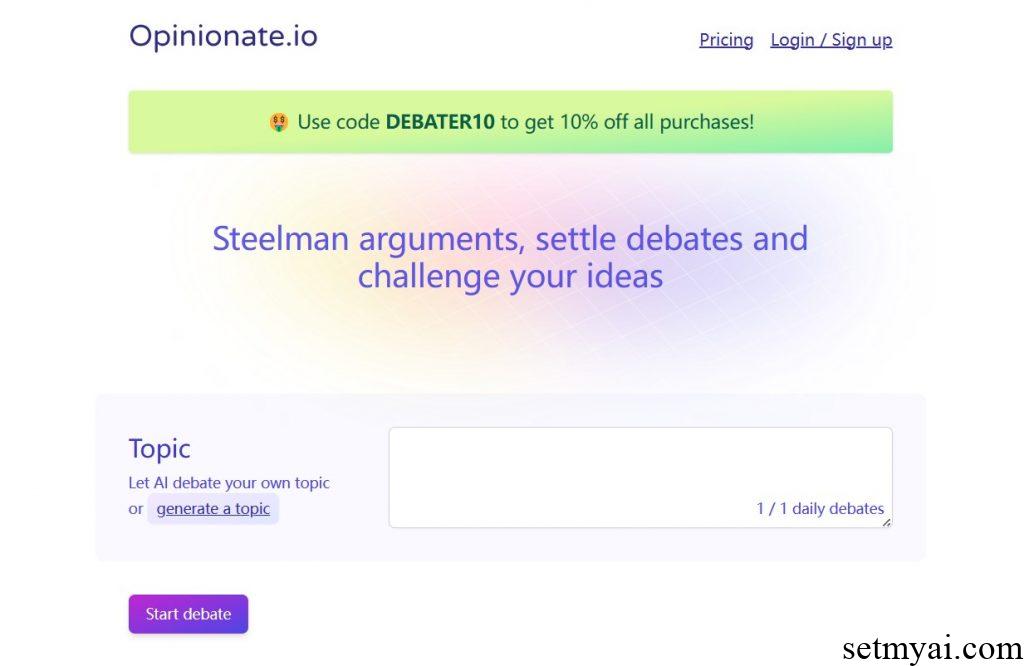Screen dimensions: 1024x666
Task: Click the 1 / 1 daily debates counter
Action: [817, 508]
